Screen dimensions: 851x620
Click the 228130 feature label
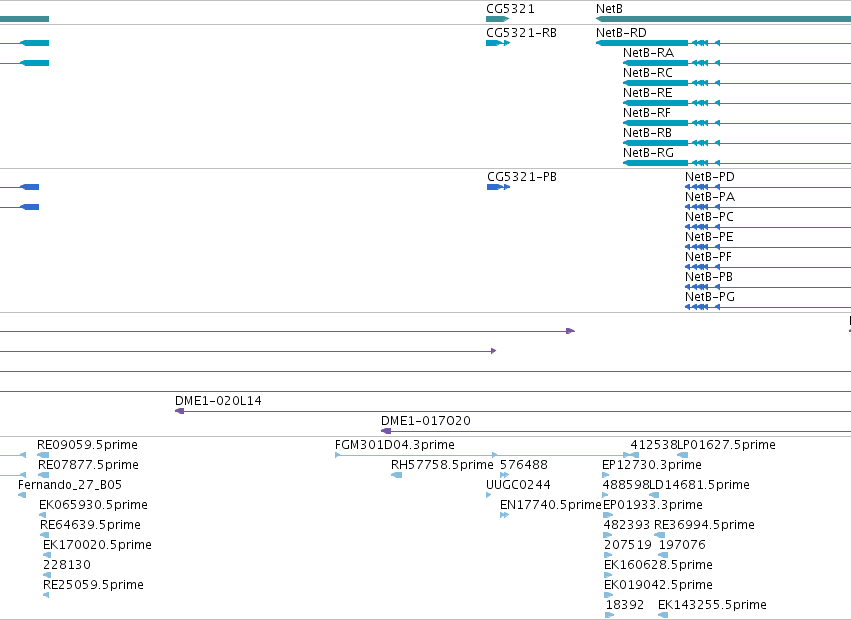pyautogui.click(x=67, y=565)
